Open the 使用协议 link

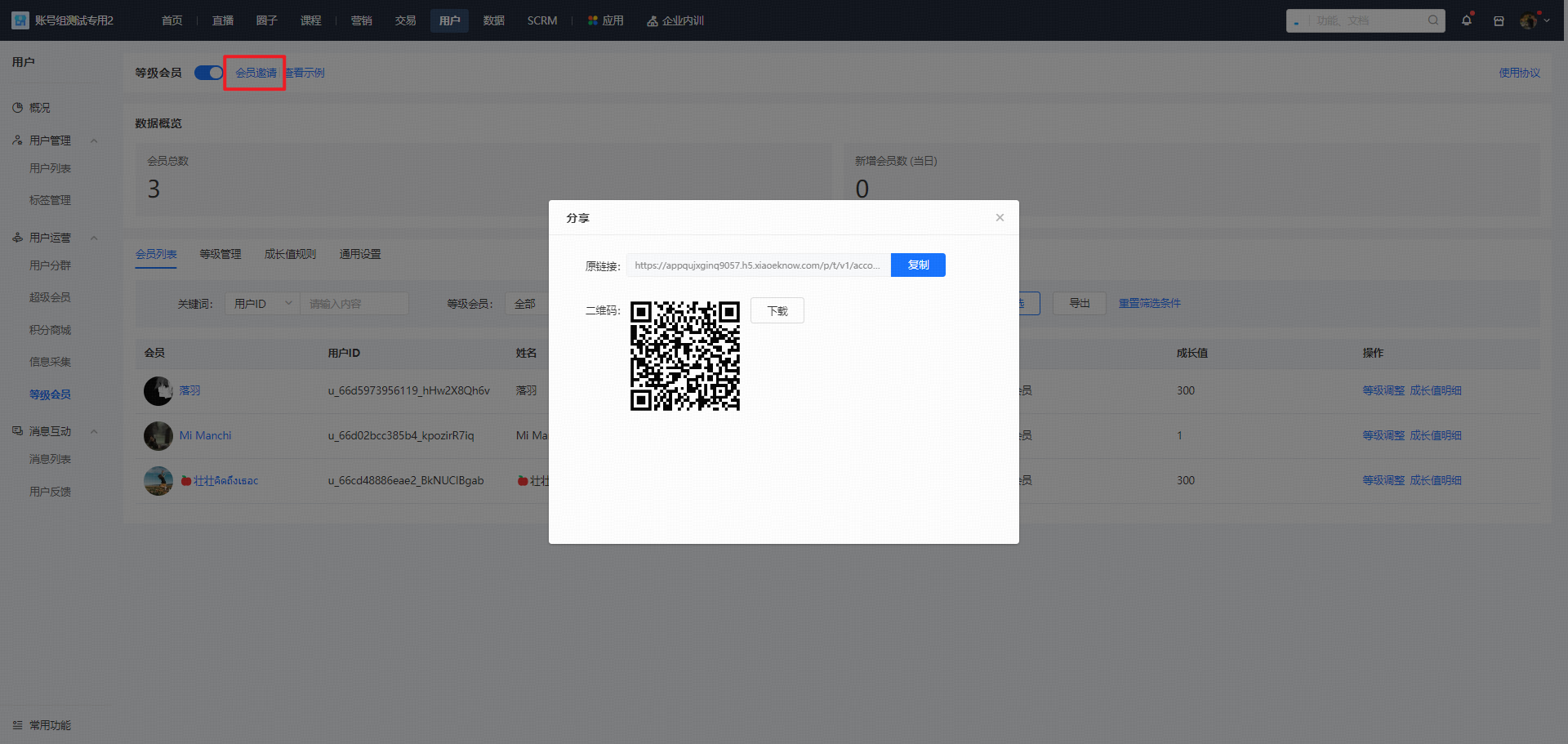pyautogui.click(x=1519, y=73)
